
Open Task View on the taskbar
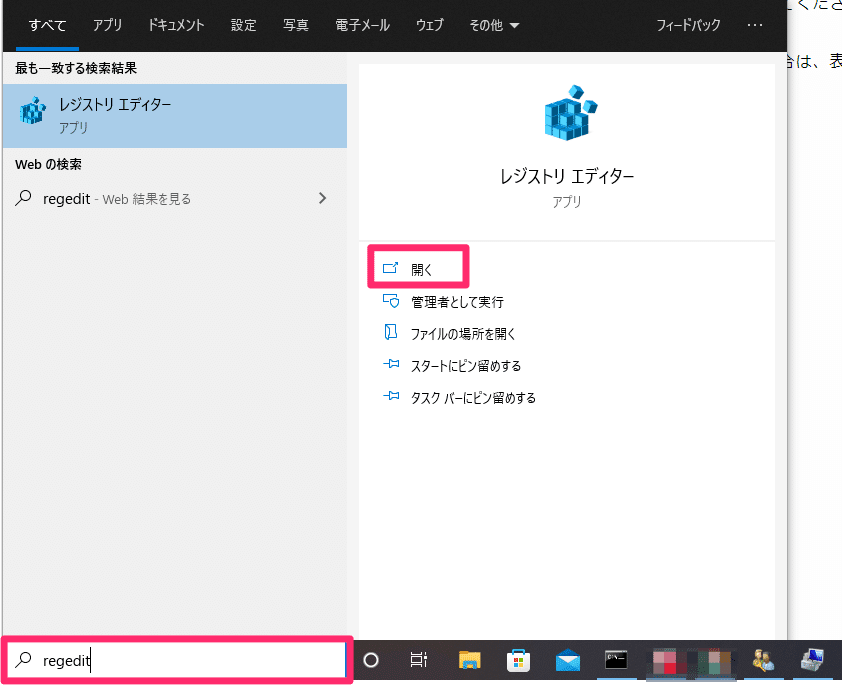coord(418,660)
